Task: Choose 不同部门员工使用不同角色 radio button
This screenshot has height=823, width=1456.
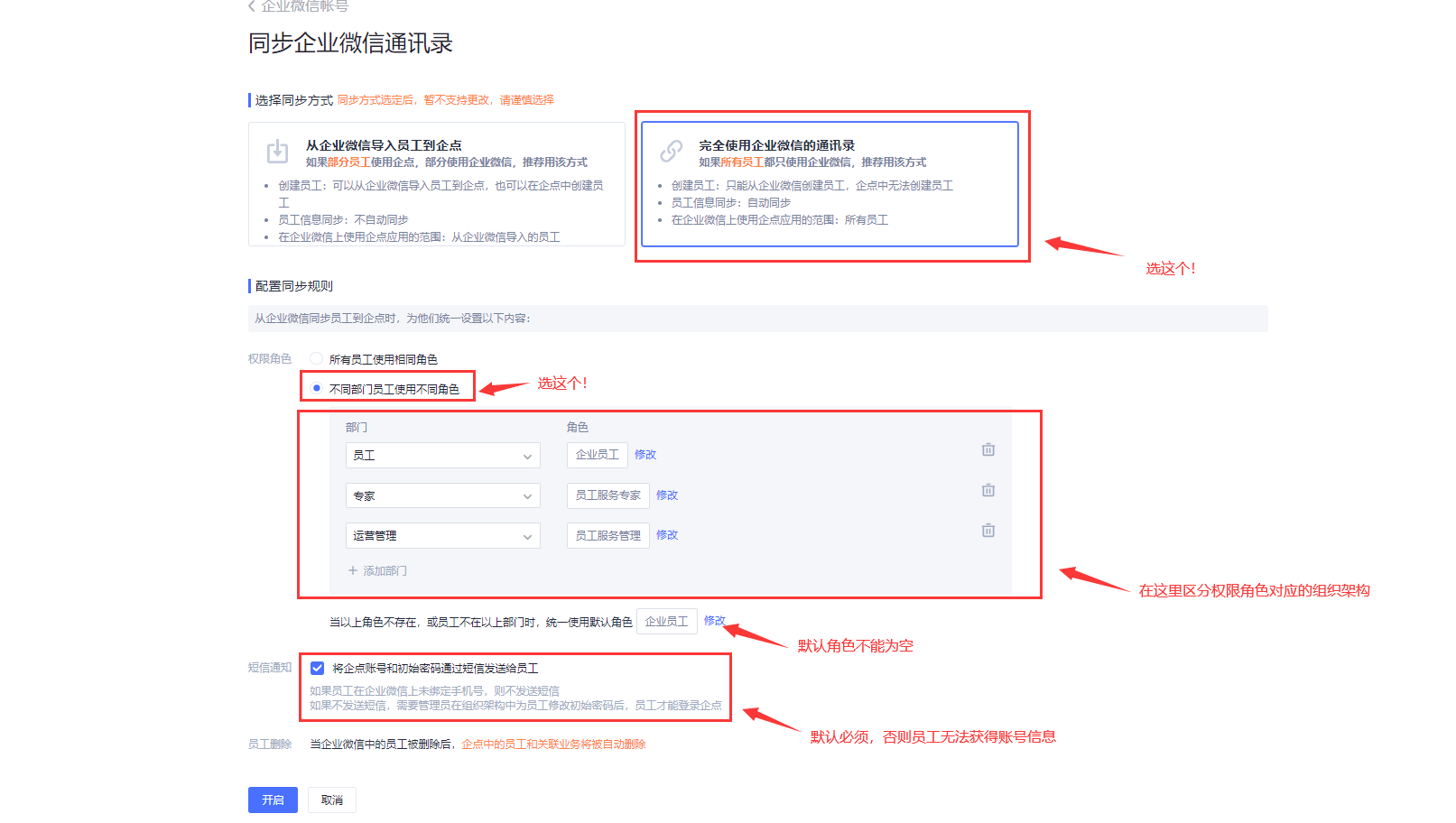Action: tap(317, 388)
